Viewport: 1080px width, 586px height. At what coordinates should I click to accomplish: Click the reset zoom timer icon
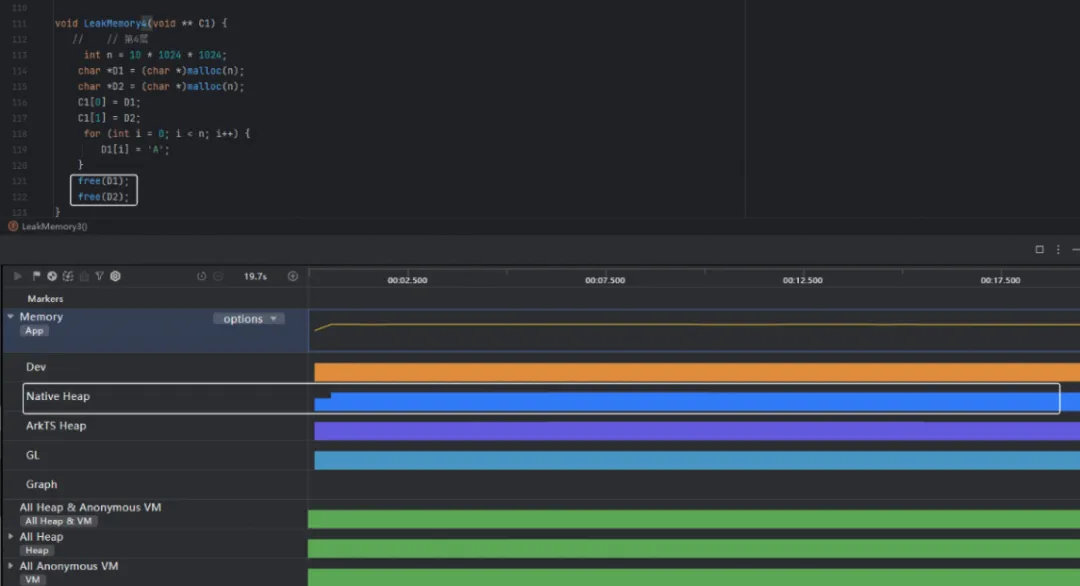pos(201,276)
